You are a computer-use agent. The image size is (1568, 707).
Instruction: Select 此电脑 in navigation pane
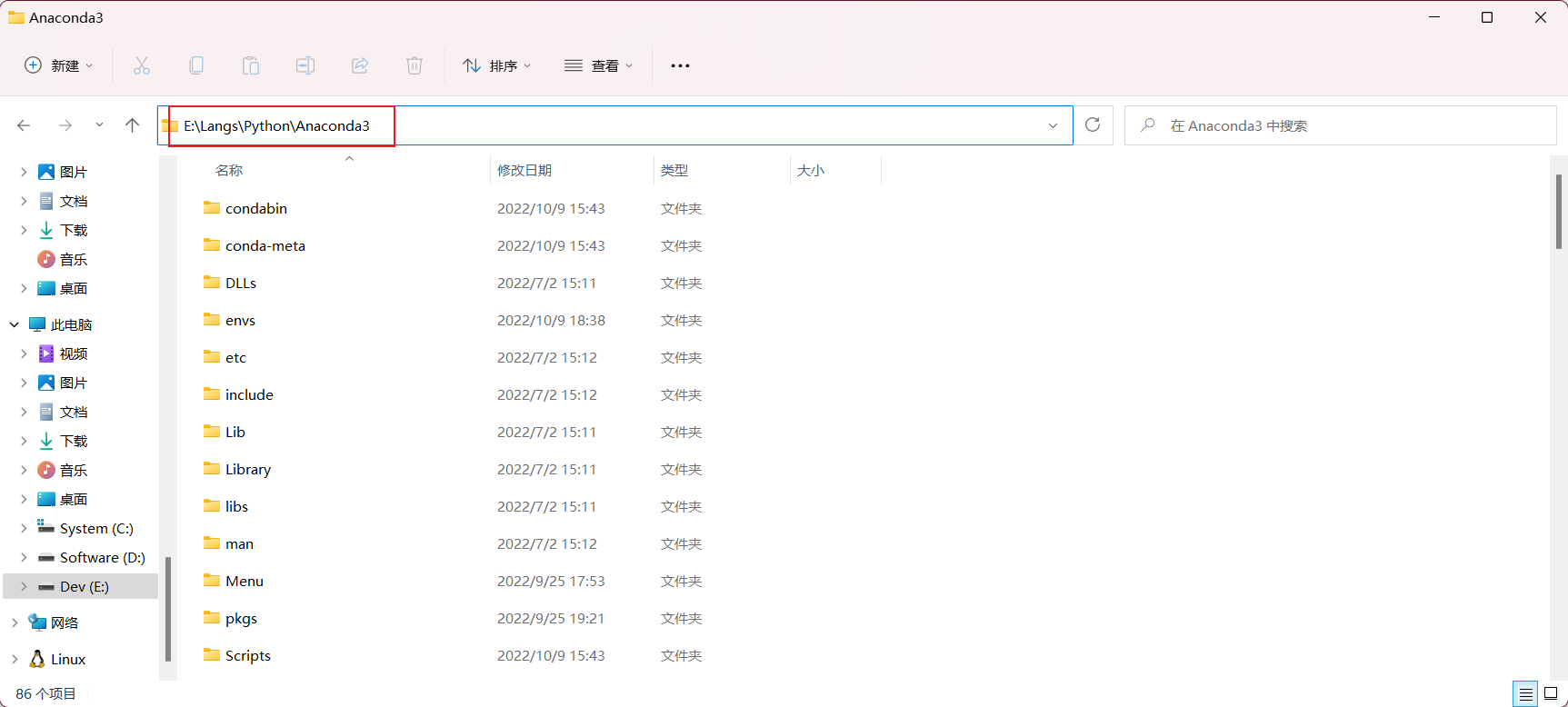(x=72, y=324)
